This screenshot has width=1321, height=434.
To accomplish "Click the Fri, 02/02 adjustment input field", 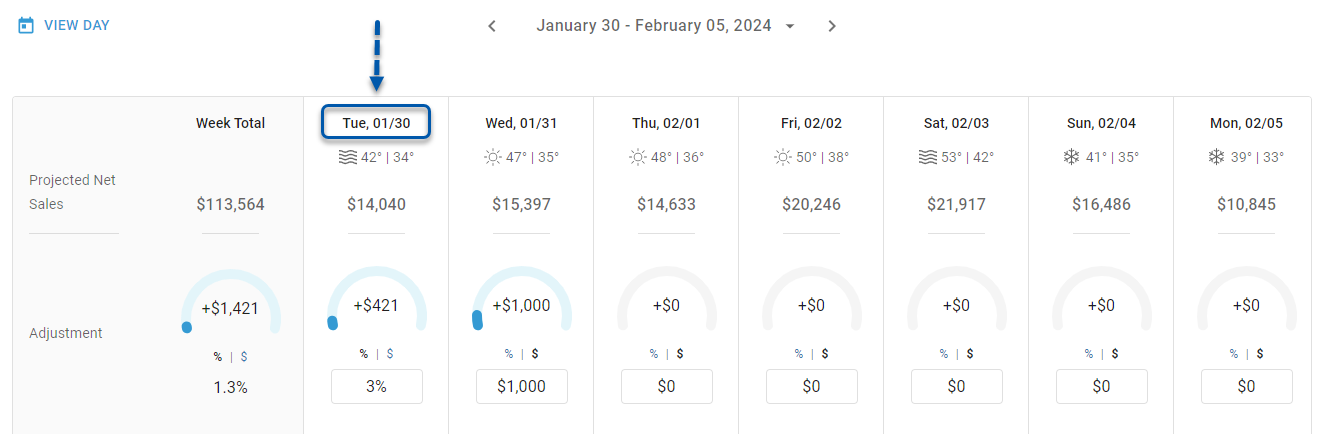I will pos(811,386).
